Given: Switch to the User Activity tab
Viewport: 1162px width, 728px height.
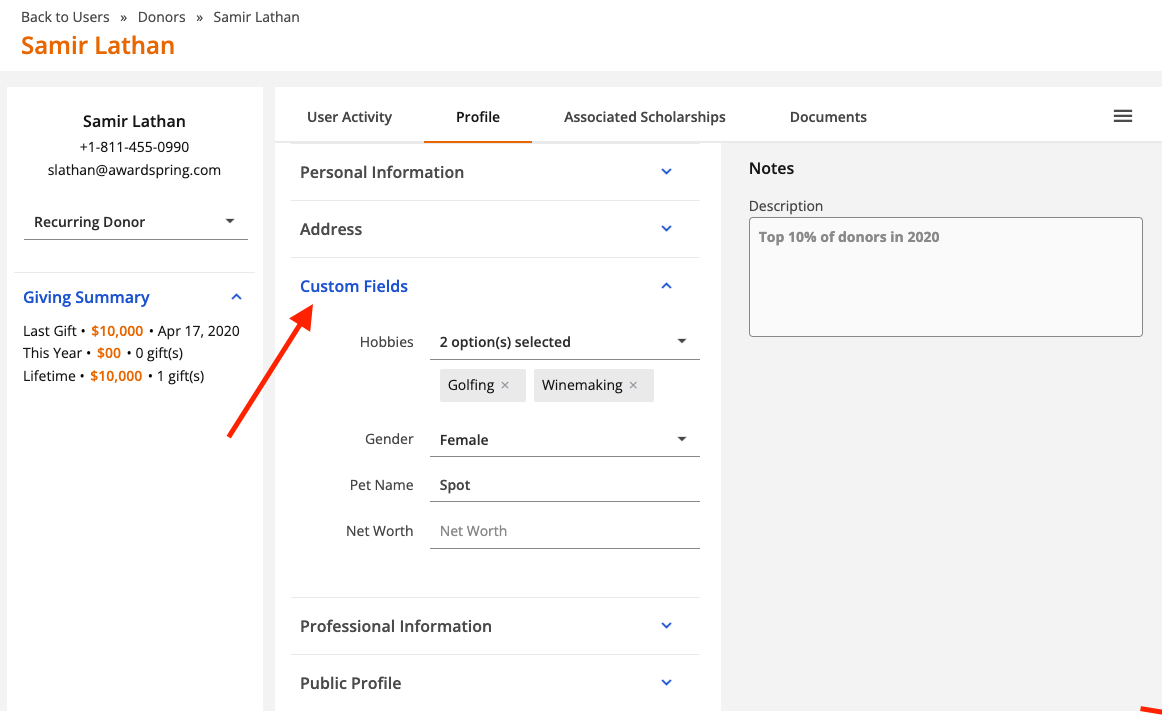Looking at the screenshot, I should pyautogui.click(x=349, y=116).
